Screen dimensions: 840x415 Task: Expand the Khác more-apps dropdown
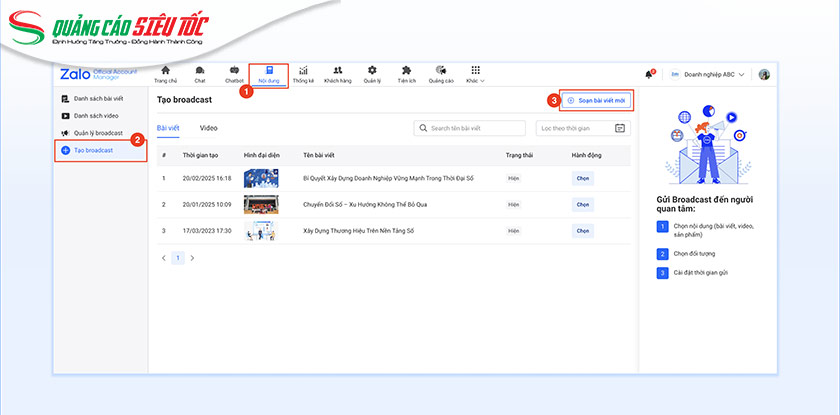[475, 75]
